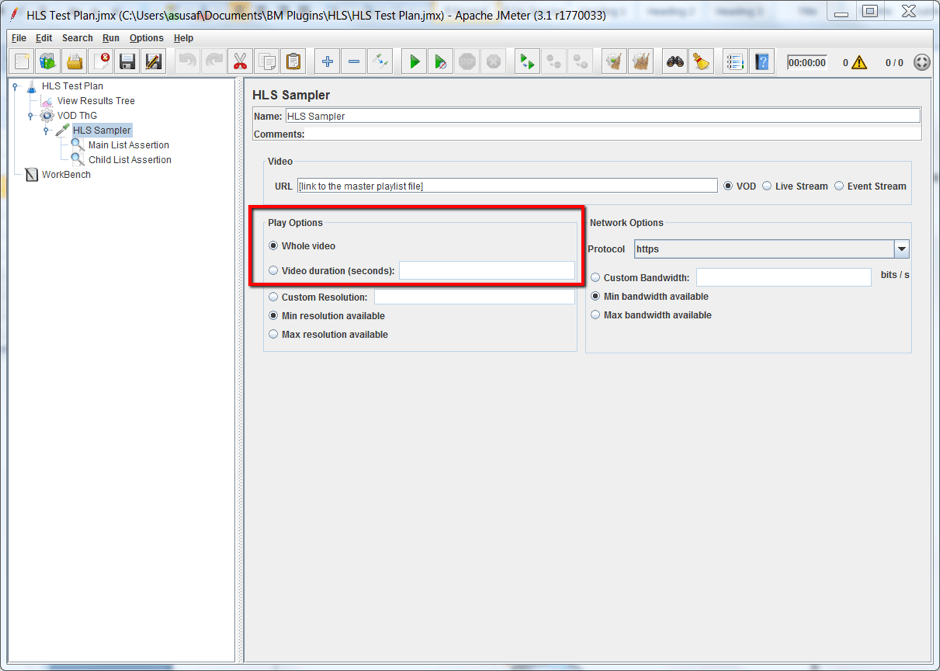Open the Templates toolbar icon
This screenshot has height=671, width=940.
click(48, 62)
